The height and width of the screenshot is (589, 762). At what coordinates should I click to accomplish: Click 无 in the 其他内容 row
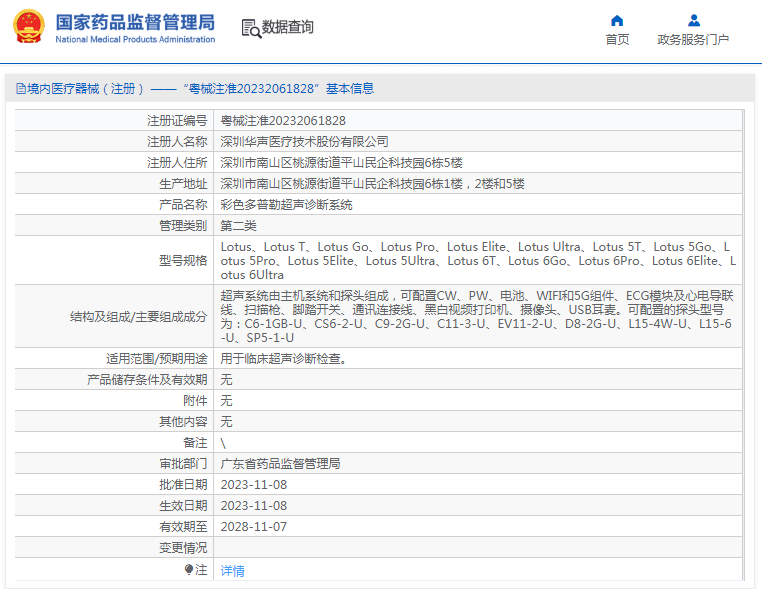point(226,421)
